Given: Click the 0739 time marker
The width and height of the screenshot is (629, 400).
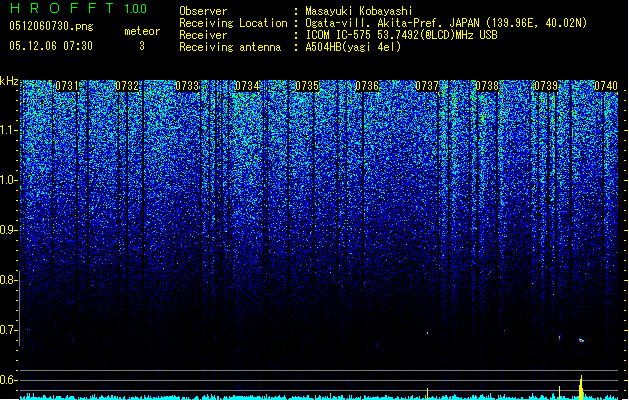Looking at the screenshot, I should [546, 86].
